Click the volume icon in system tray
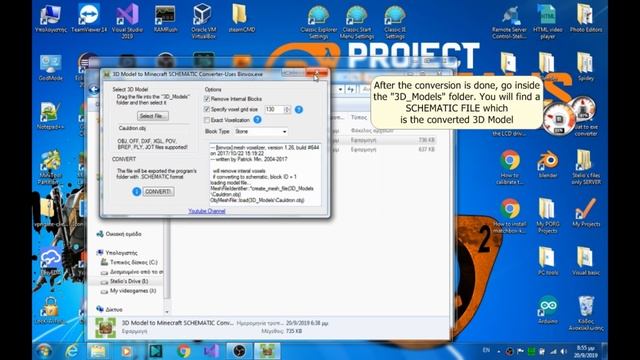Screen dimensions: 640x360 pyautogui.click(x=564, y=351)
